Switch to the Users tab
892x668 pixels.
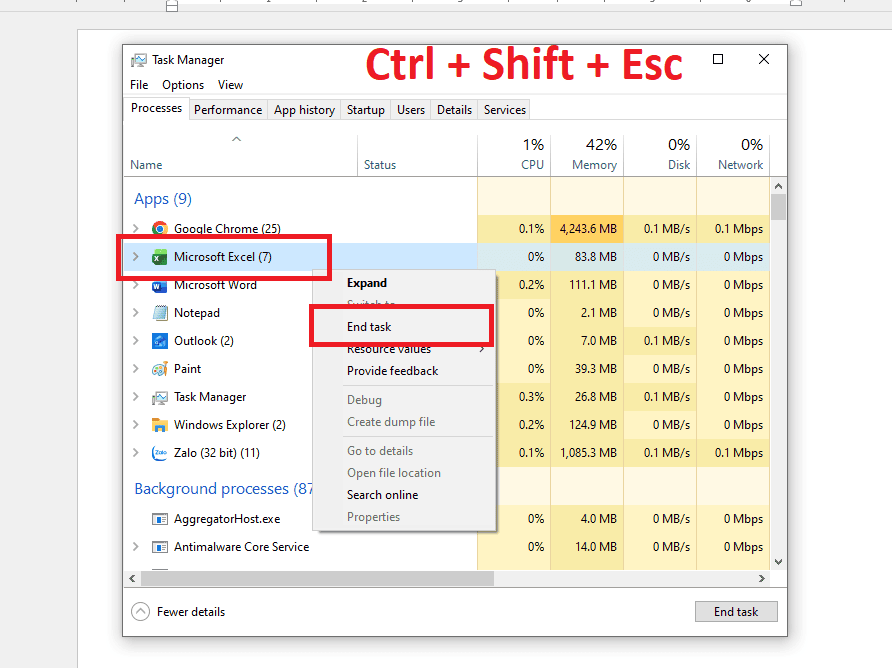click(x=411, y=110)
